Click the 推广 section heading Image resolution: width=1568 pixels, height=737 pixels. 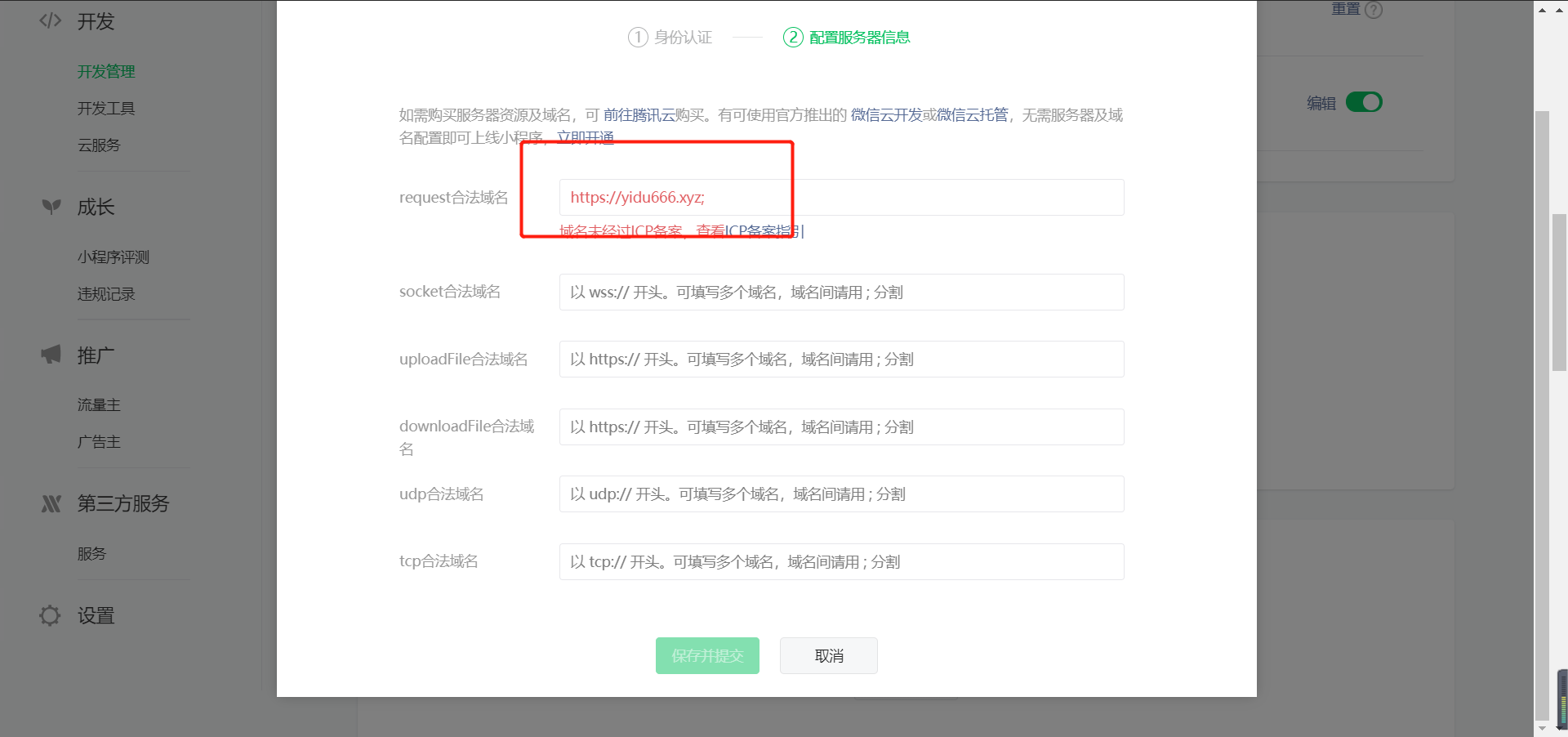(x=96, y=355)
